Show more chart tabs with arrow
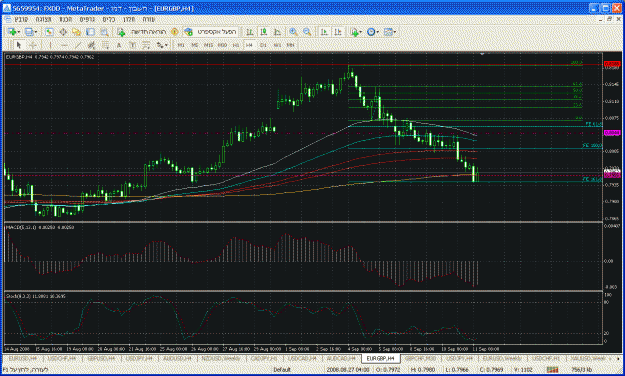 (x=618, y=358)
